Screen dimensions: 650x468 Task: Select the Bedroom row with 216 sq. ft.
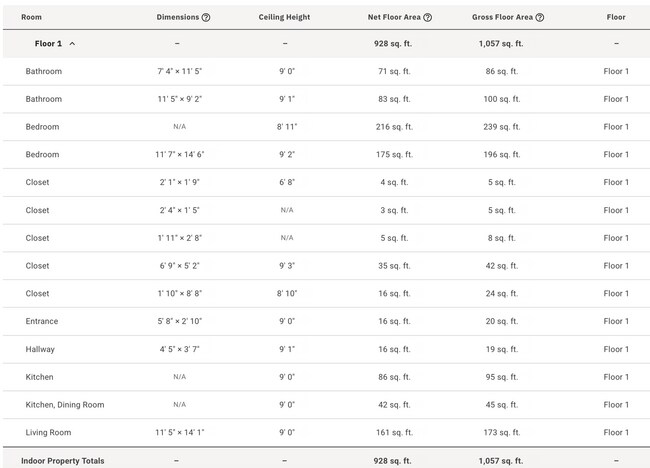[x=326, y=127]
